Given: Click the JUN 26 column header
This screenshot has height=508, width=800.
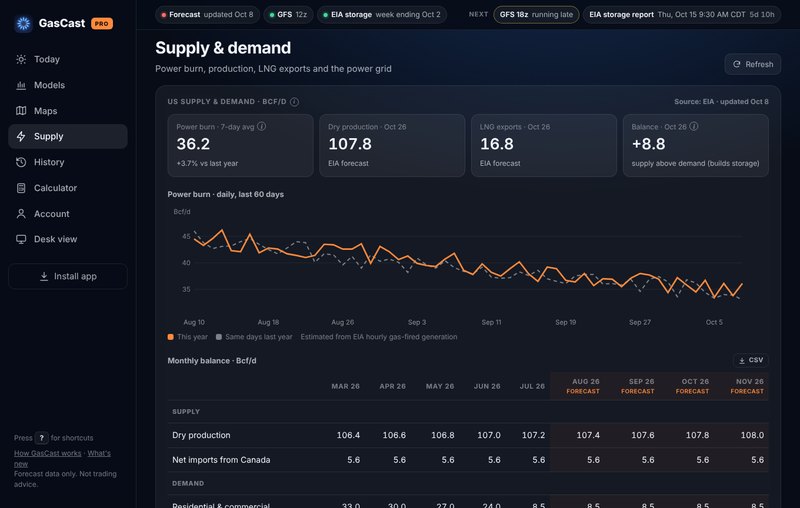Looking at the screenshot, I should click(x=487, y=386).
